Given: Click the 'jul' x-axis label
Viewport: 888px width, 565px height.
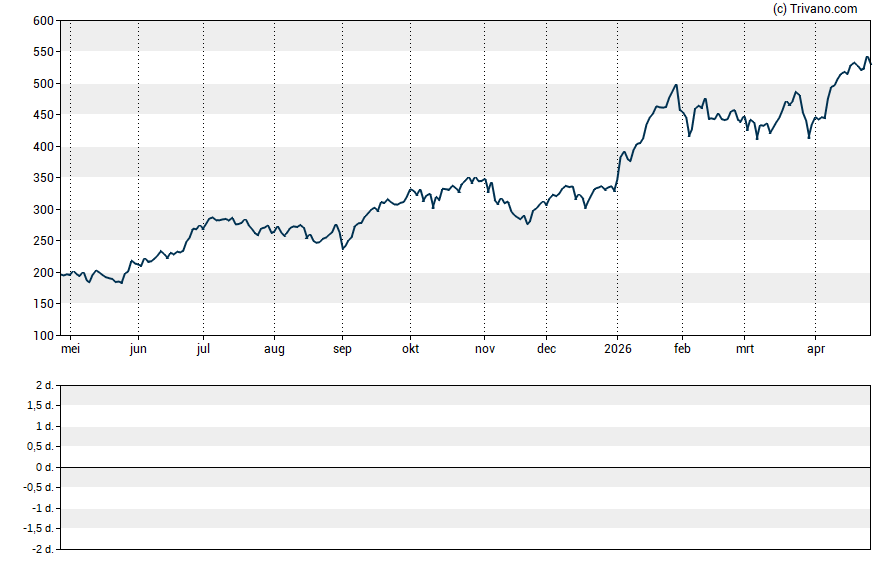Looking at the screenshot, I should pyautogui.click(x=203, y=349).
